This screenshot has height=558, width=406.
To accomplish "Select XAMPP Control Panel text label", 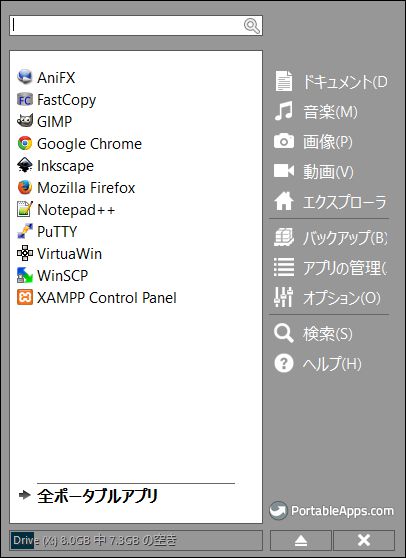I will pyautogui.click(x=107, y=298).
